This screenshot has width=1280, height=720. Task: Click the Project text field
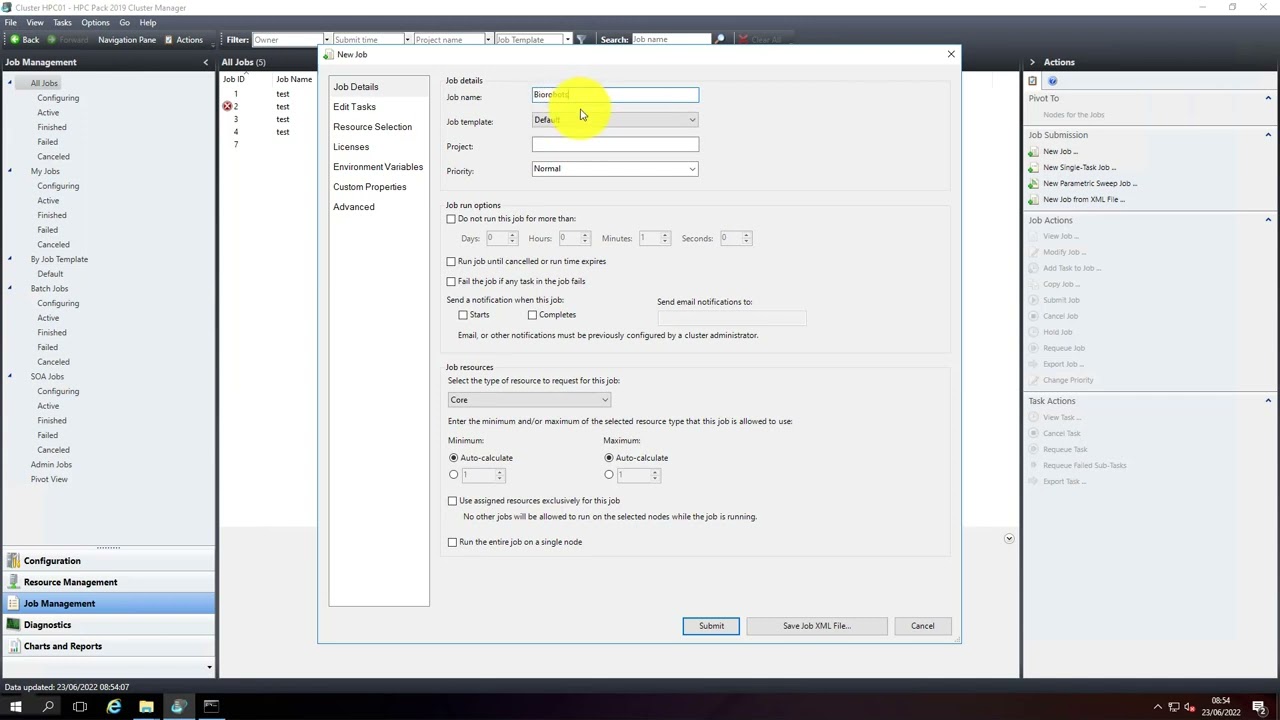click(x=615, y=145)
